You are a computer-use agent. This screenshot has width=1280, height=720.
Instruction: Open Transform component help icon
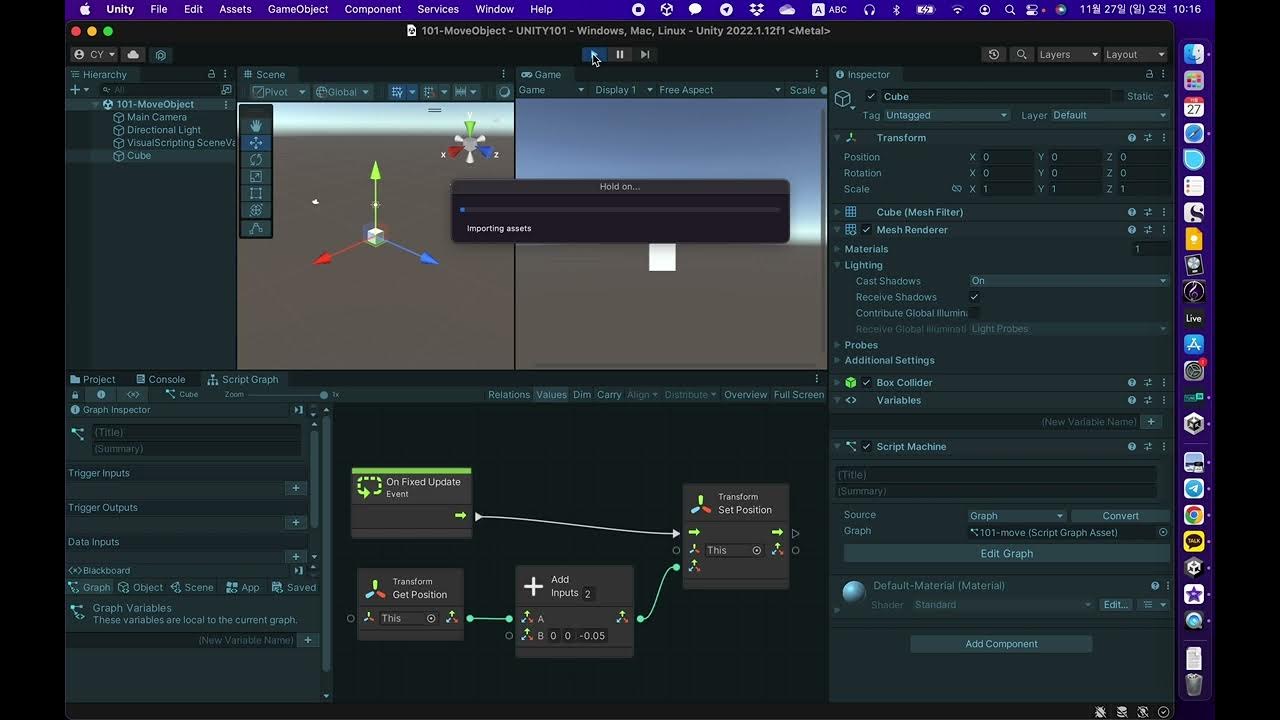point(1132,138)
